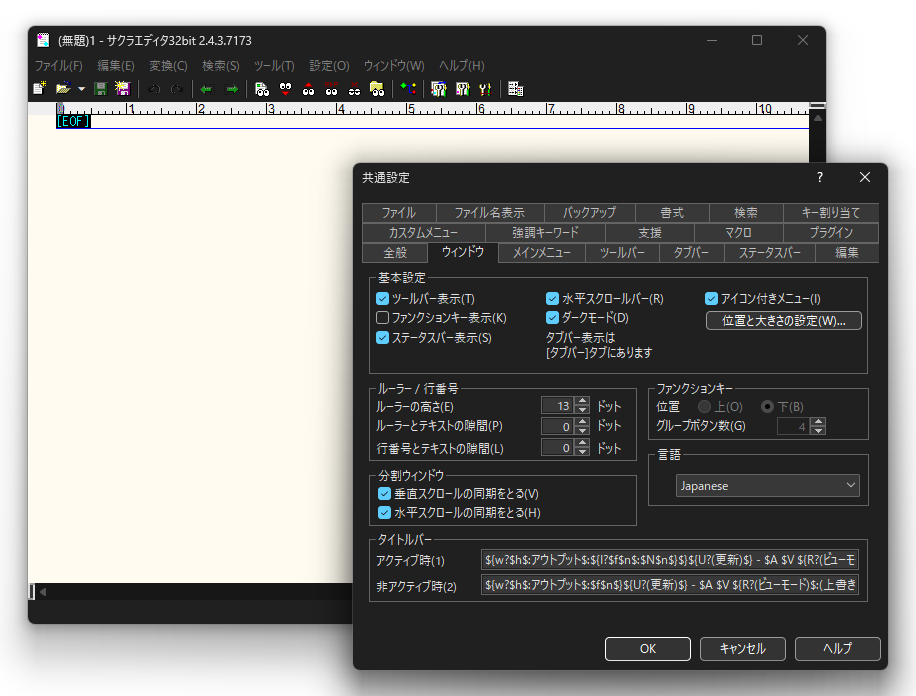The image size is (916, 696).
Task: Decrease ルーラーの高さ with down spinner
Action: point(582,410)
